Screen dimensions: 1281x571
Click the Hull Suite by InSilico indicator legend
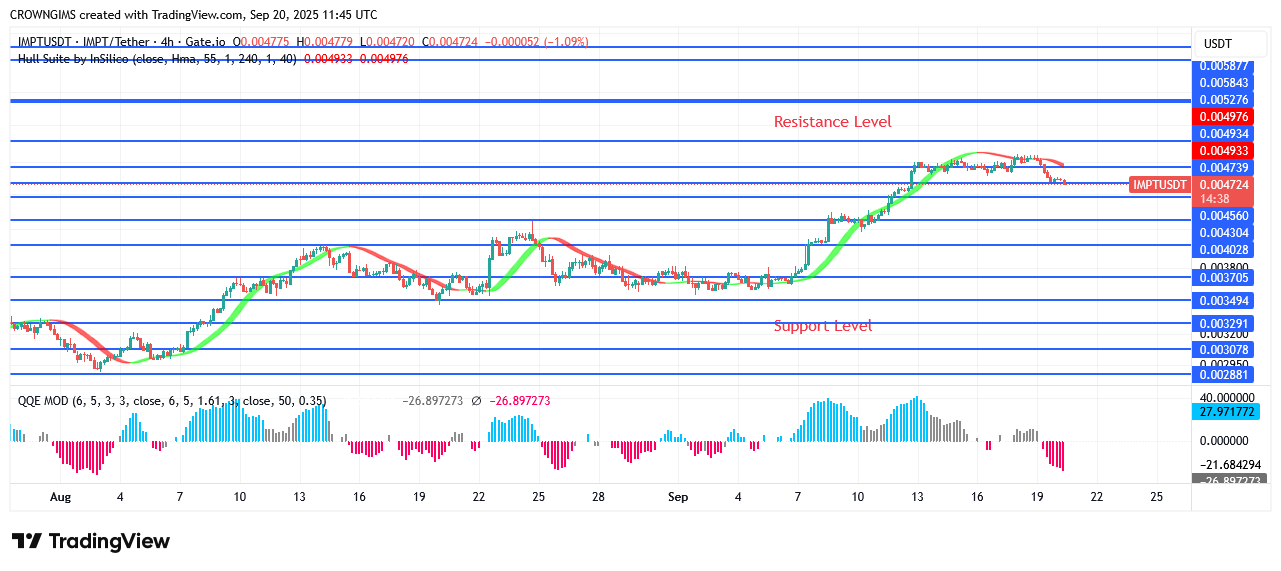tap(157, 59)
